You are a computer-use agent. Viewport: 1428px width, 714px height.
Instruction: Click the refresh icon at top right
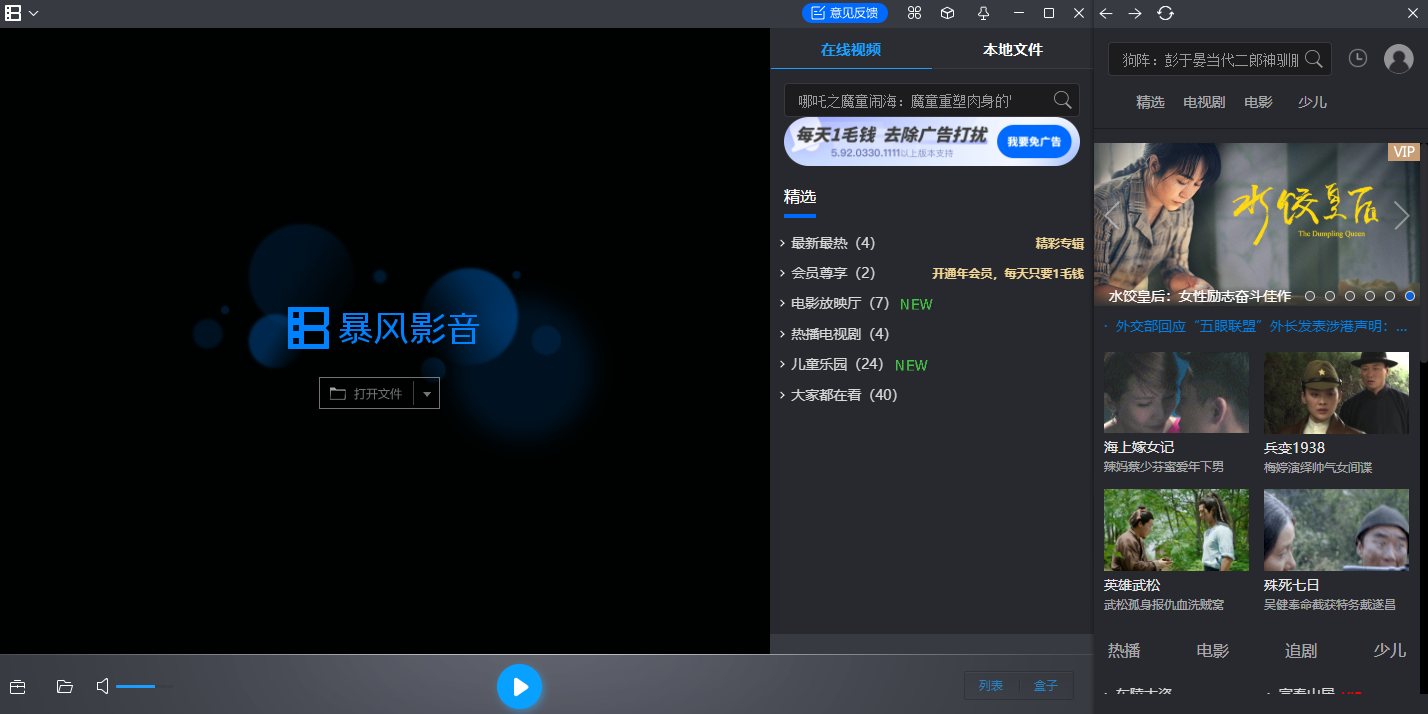coord(1166,13)
